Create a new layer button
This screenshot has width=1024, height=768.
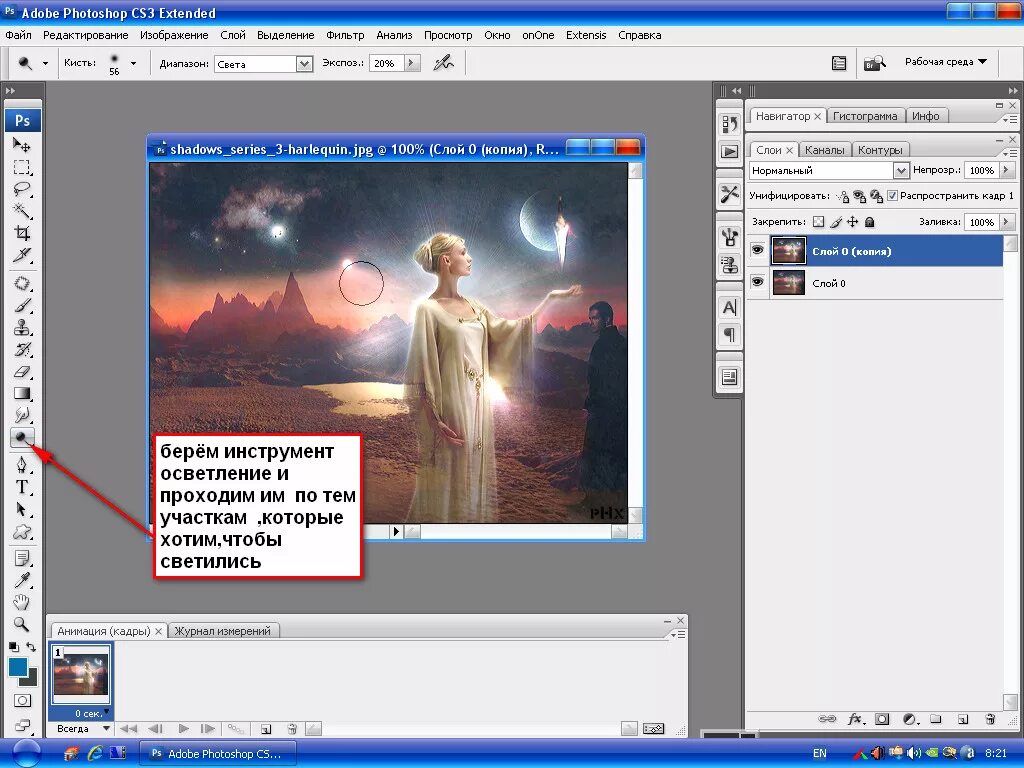(963, 719)
